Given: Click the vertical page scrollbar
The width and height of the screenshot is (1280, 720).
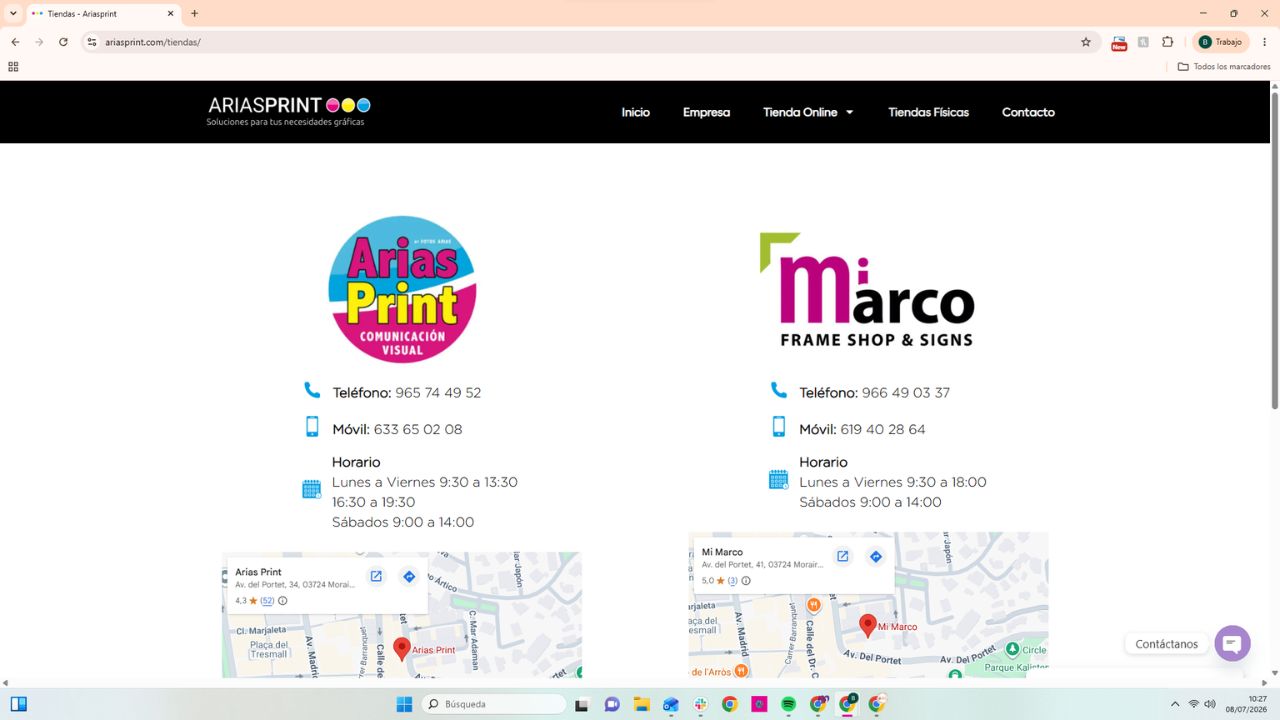Looking at the screenshot, I should tap(1274, 250).
